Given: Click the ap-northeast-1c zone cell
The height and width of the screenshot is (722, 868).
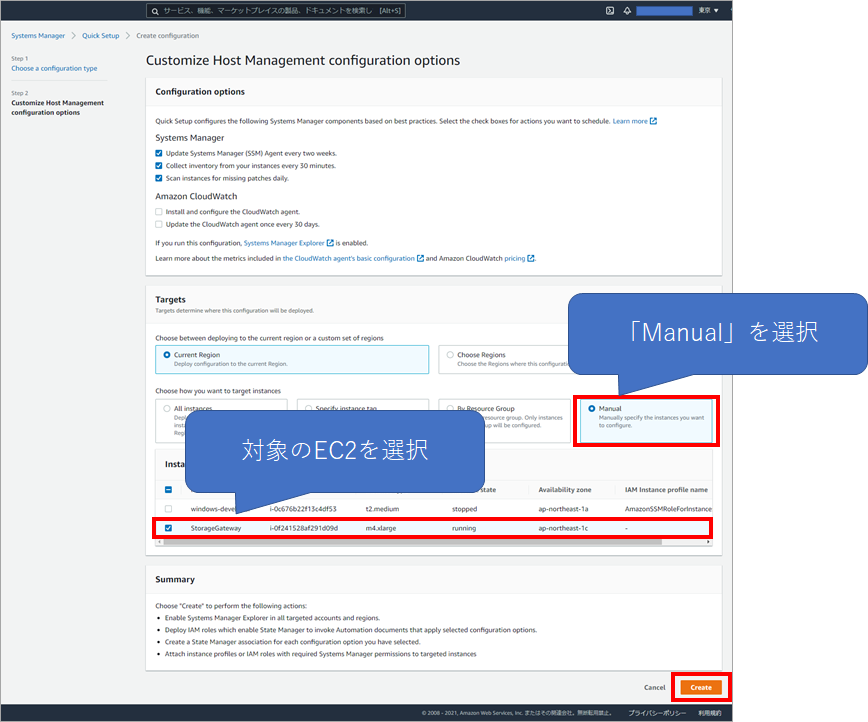Looking at the screenshot, I should click(564, 528).
